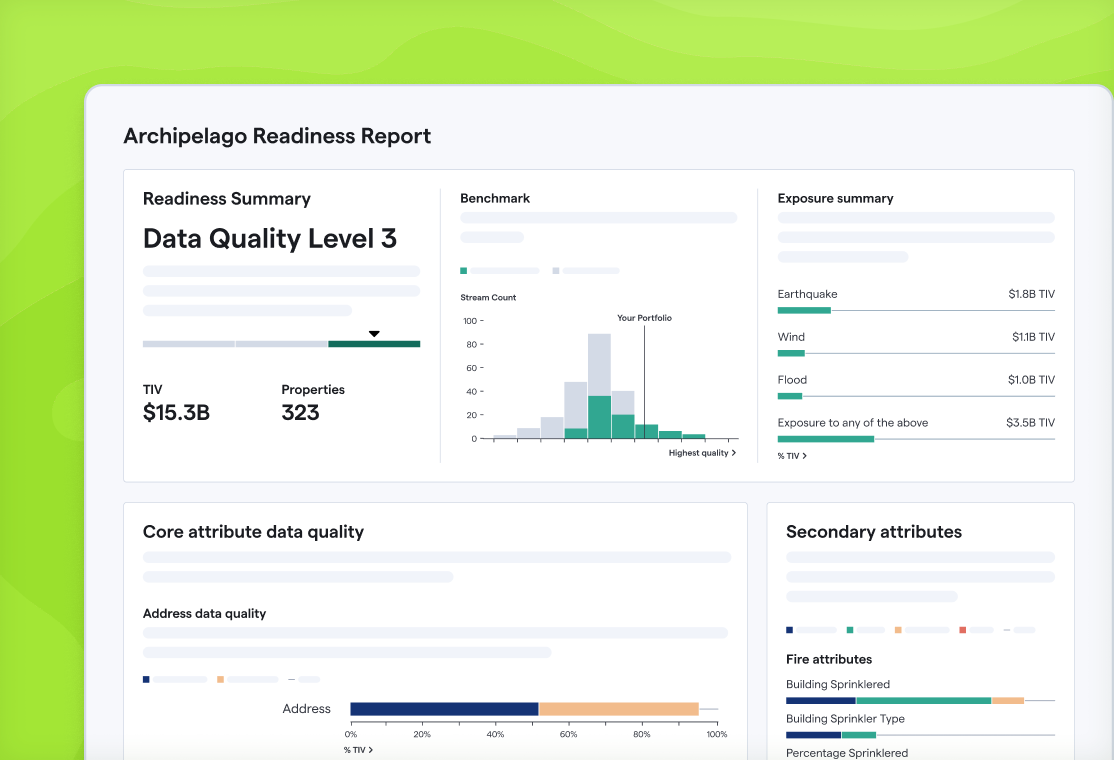
Task: Click the Wind exposure bar
Action: coord(791,354)
